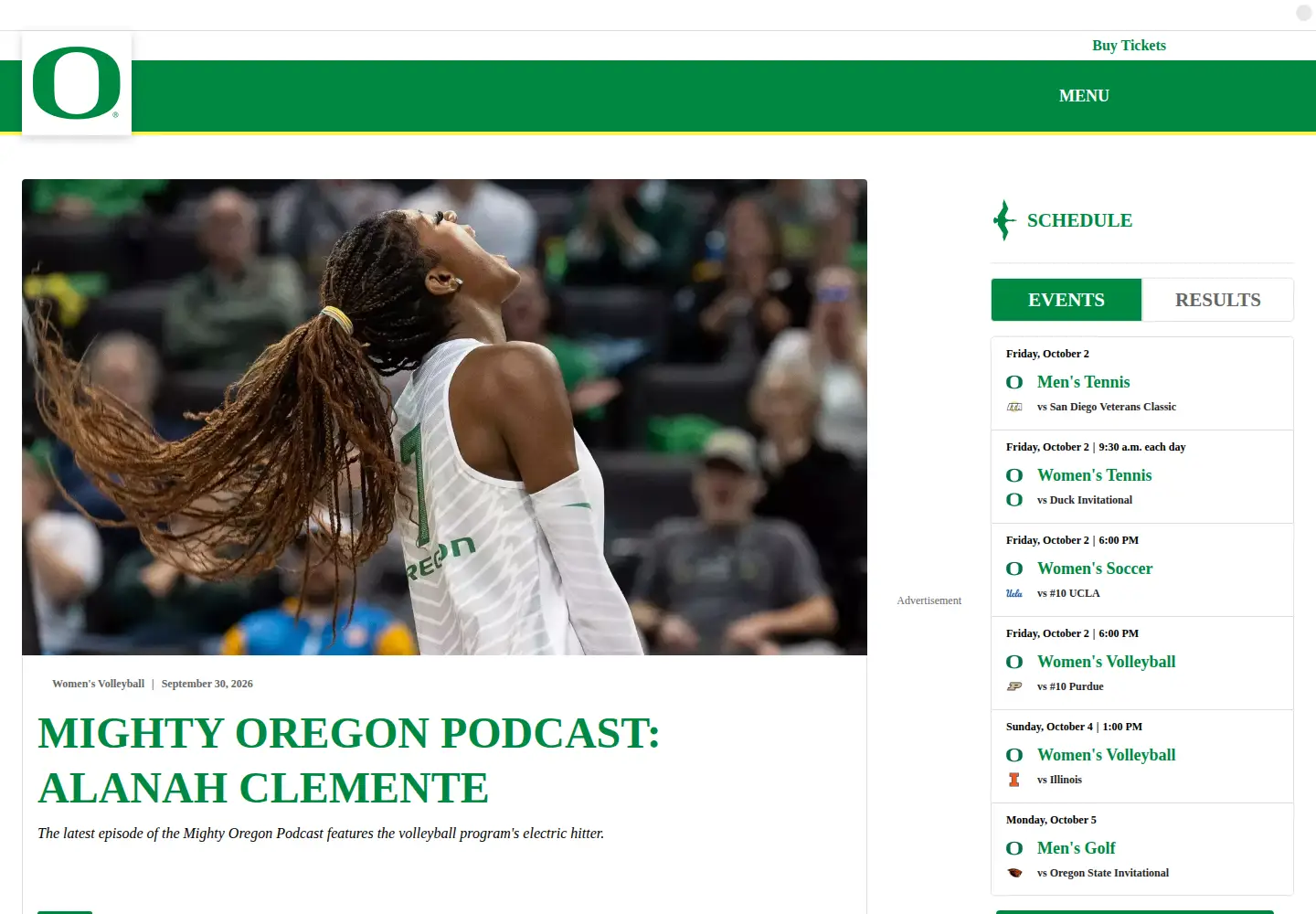
Task: Click the O icon in Sunday October 4 volleyball event
Action: pyautogui.click(x=1014, y=755)
